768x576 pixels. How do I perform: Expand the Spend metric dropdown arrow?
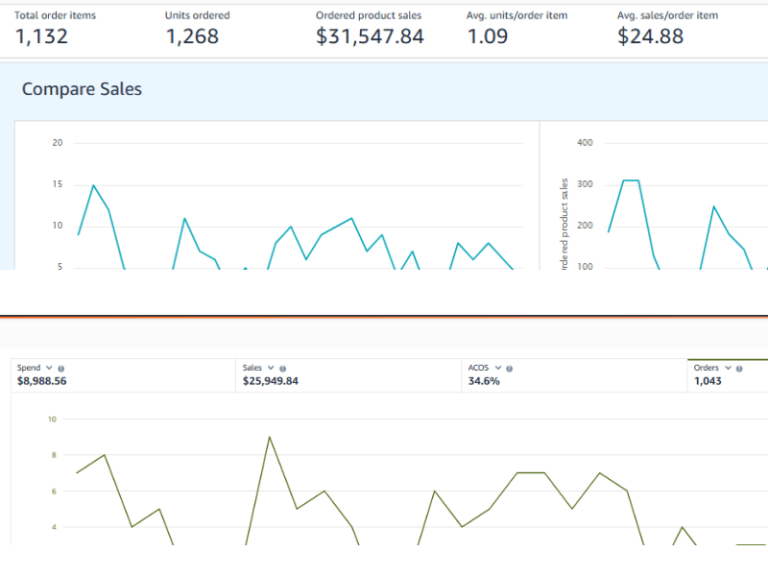(49, 369)
